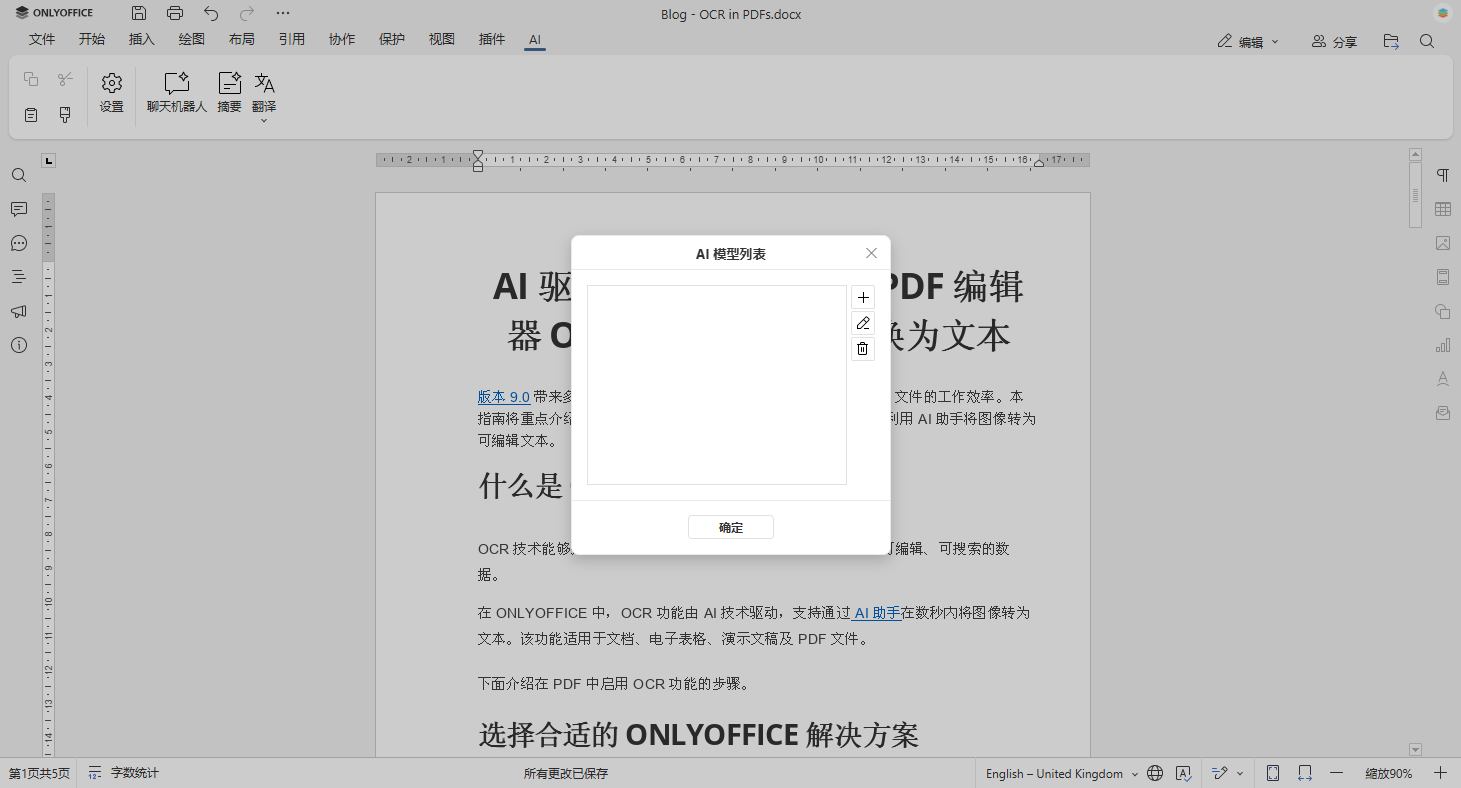Image resolution: width=1461 pixels, height=788 pixels.
Task: Open Header and footer settings in right sidebar
Action: point(1443,277)
